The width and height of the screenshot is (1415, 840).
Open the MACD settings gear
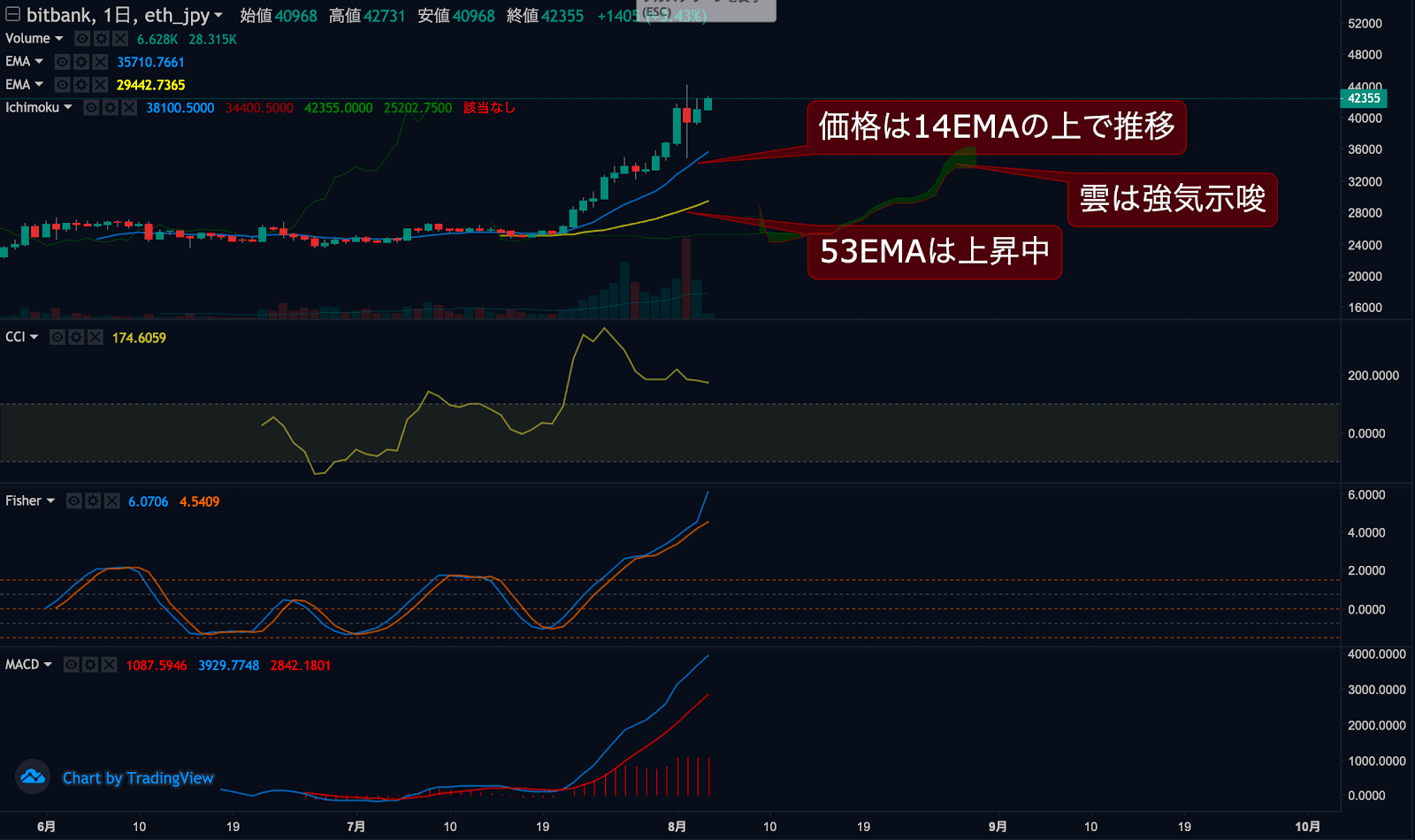point(89,665)
